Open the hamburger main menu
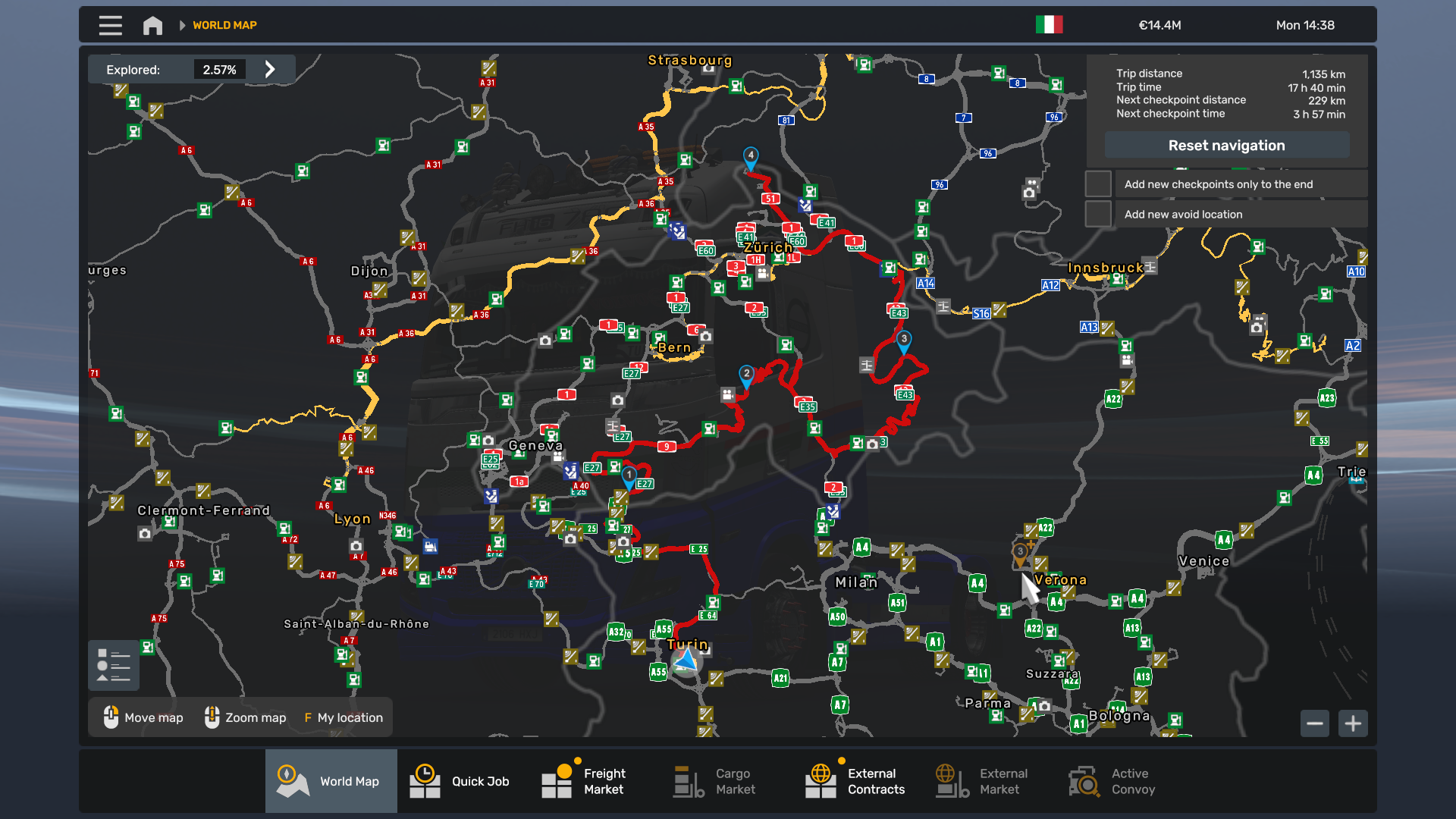Screen dimensions: 1456x819 (x=110, y=25)
